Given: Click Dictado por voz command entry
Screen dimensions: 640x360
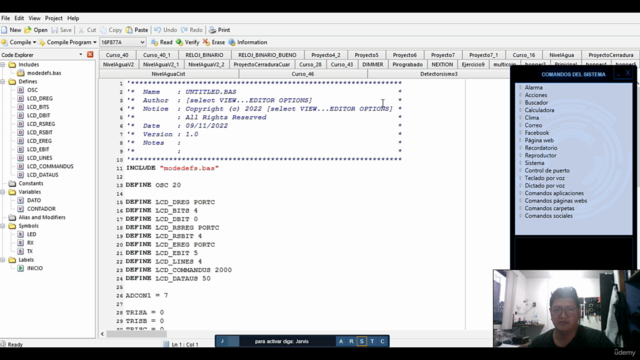Looking at the screenshot, I should (x=544, y=186).
